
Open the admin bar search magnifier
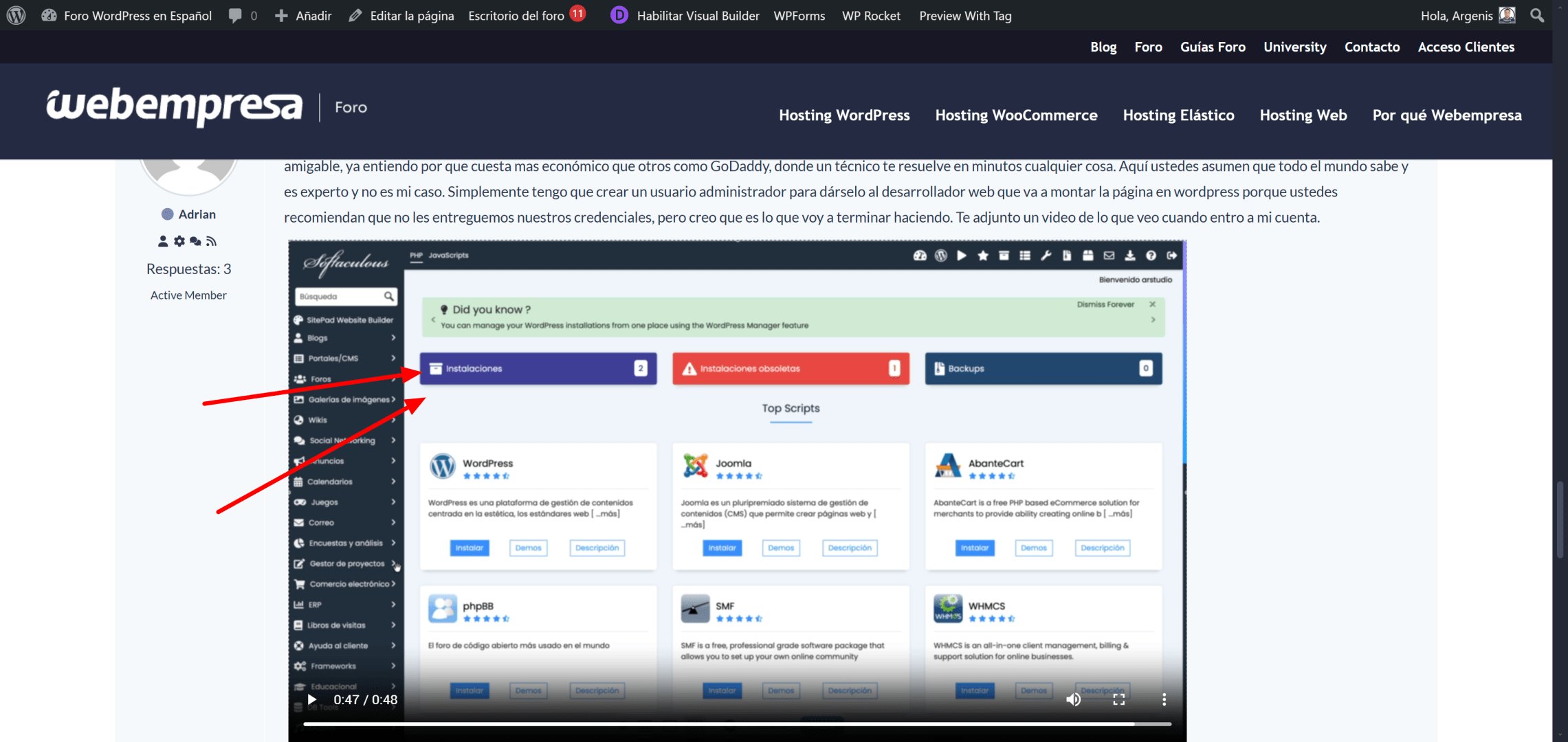click(1537, 15)
